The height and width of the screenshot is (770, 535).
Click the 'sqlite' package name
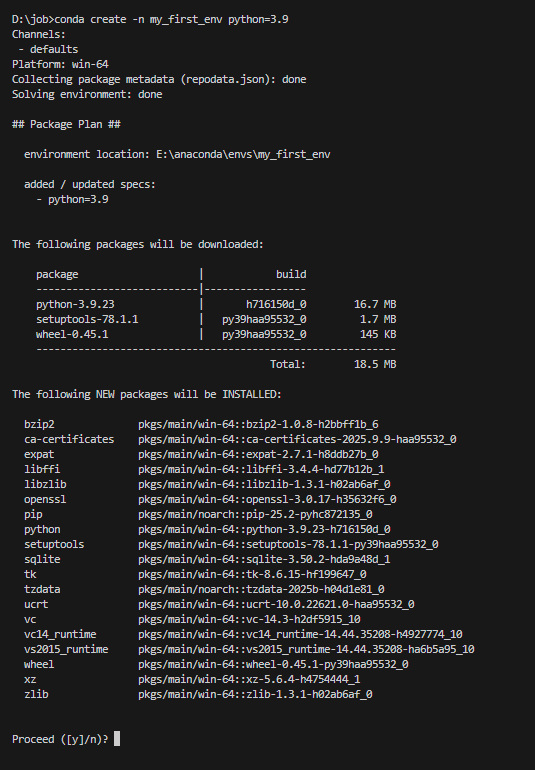[42, 559]
